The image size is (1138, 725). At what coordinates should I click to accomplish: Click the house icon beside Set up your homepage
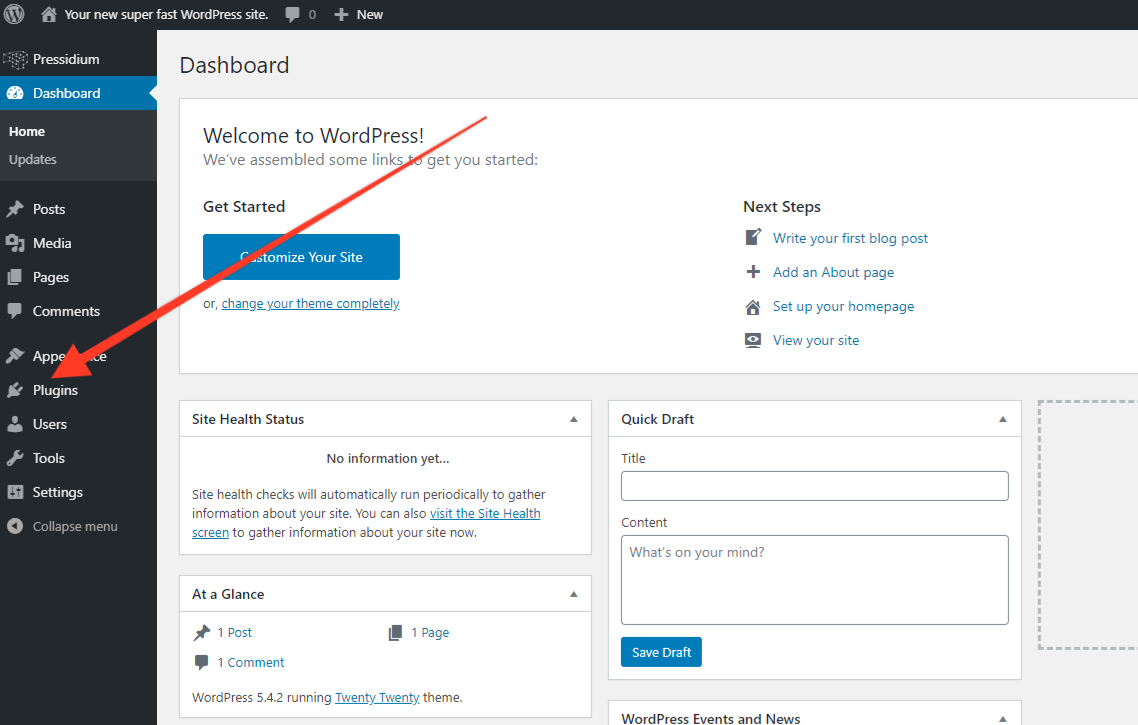(x=753, y=307)
